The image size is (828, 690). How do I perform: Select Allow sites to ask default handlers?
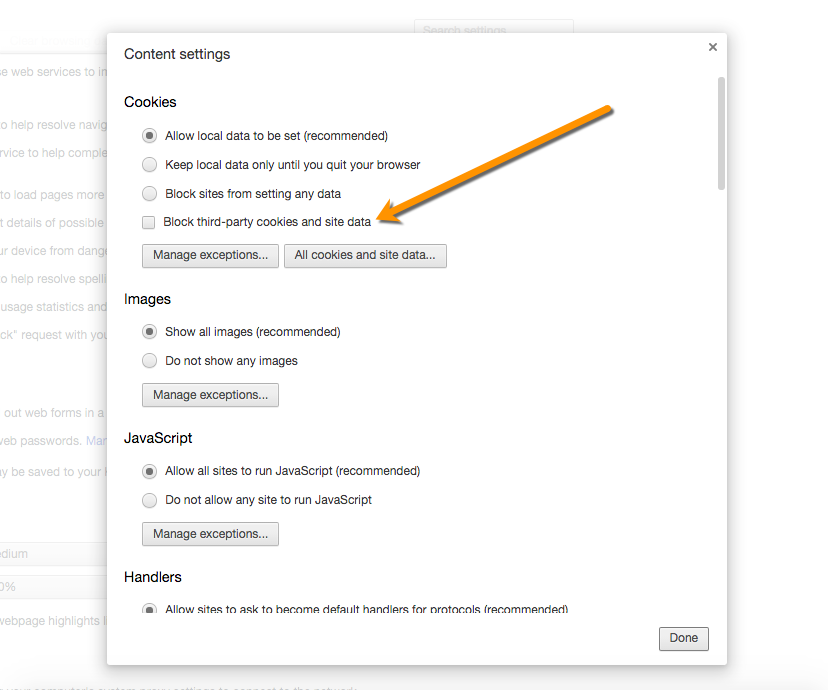[150, 609]
